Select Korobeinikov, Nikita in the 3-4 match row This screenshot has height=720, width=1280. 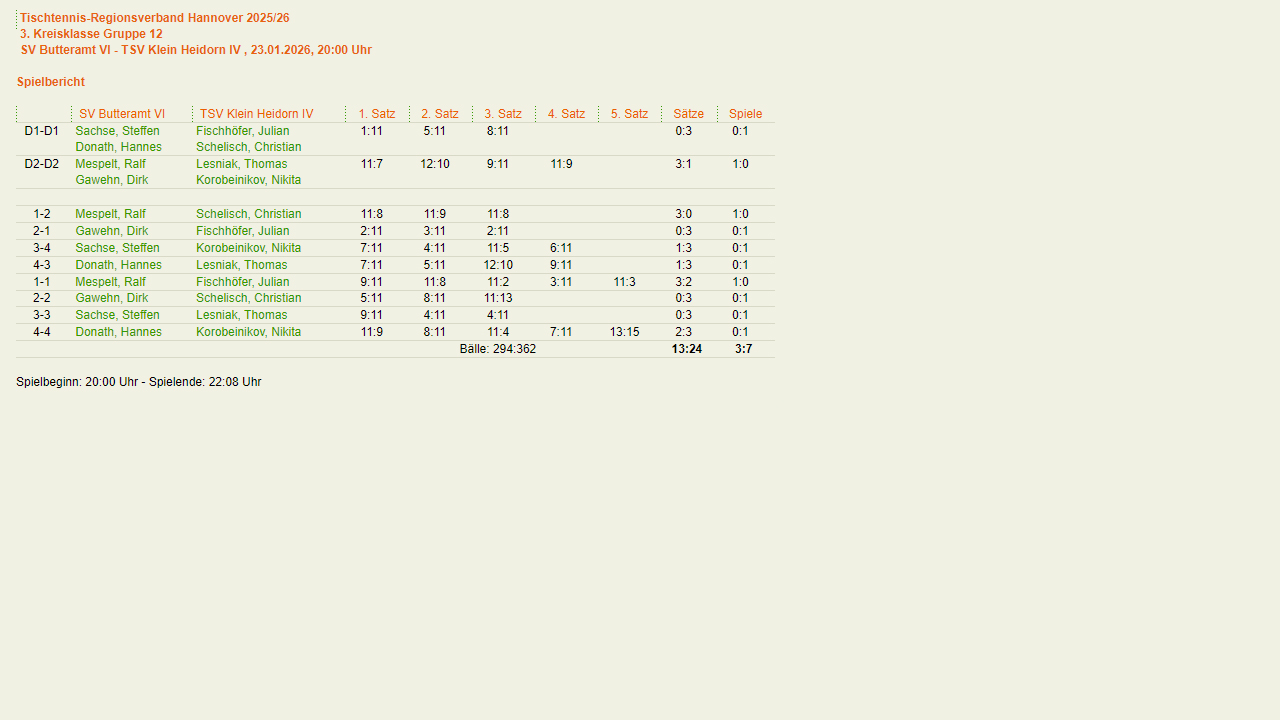click(x=248, y=248)
